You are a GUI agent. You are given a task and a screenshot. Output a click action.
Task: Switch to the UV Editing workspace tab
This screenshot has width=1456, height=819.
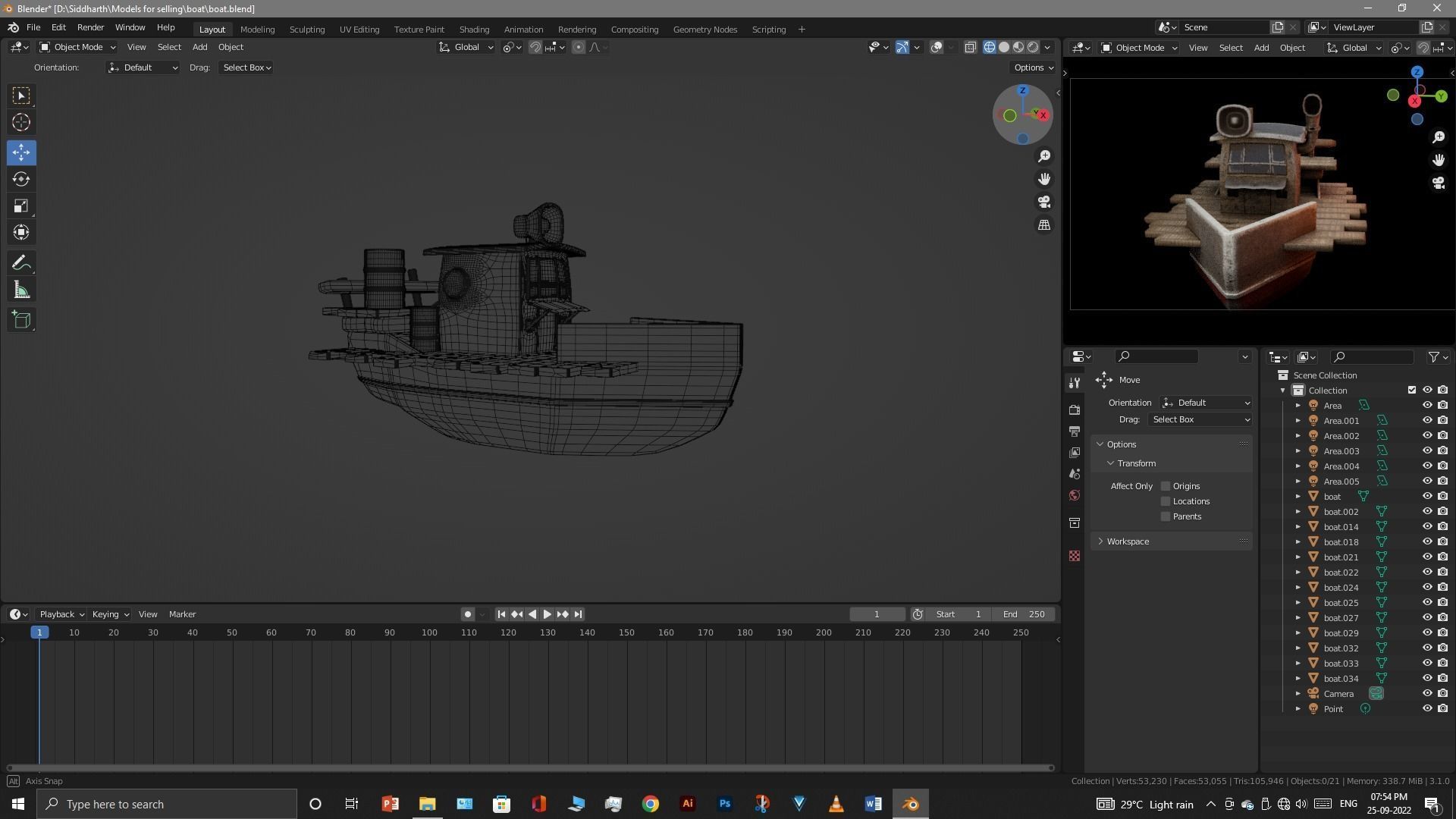[x=359, y=29]
